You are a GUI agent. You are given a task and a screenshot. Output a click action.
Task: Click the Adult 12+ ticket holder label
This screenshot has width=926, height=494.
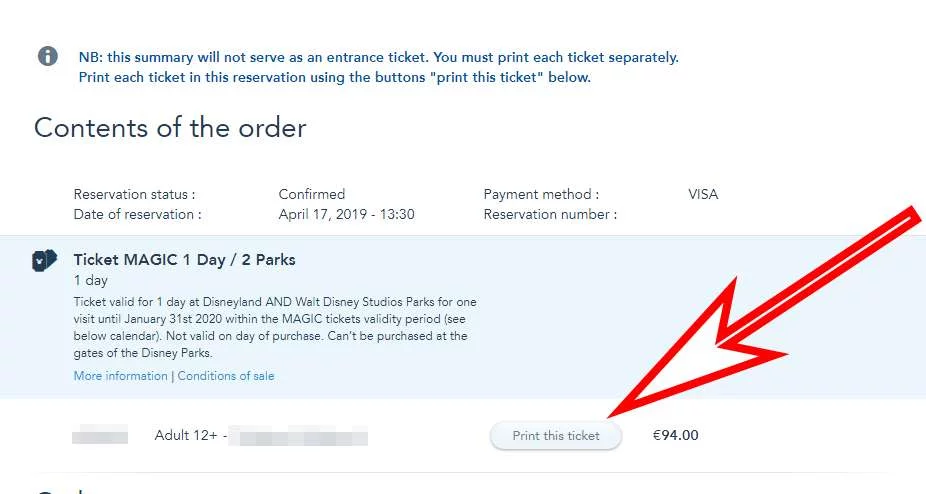pos(186,436)
